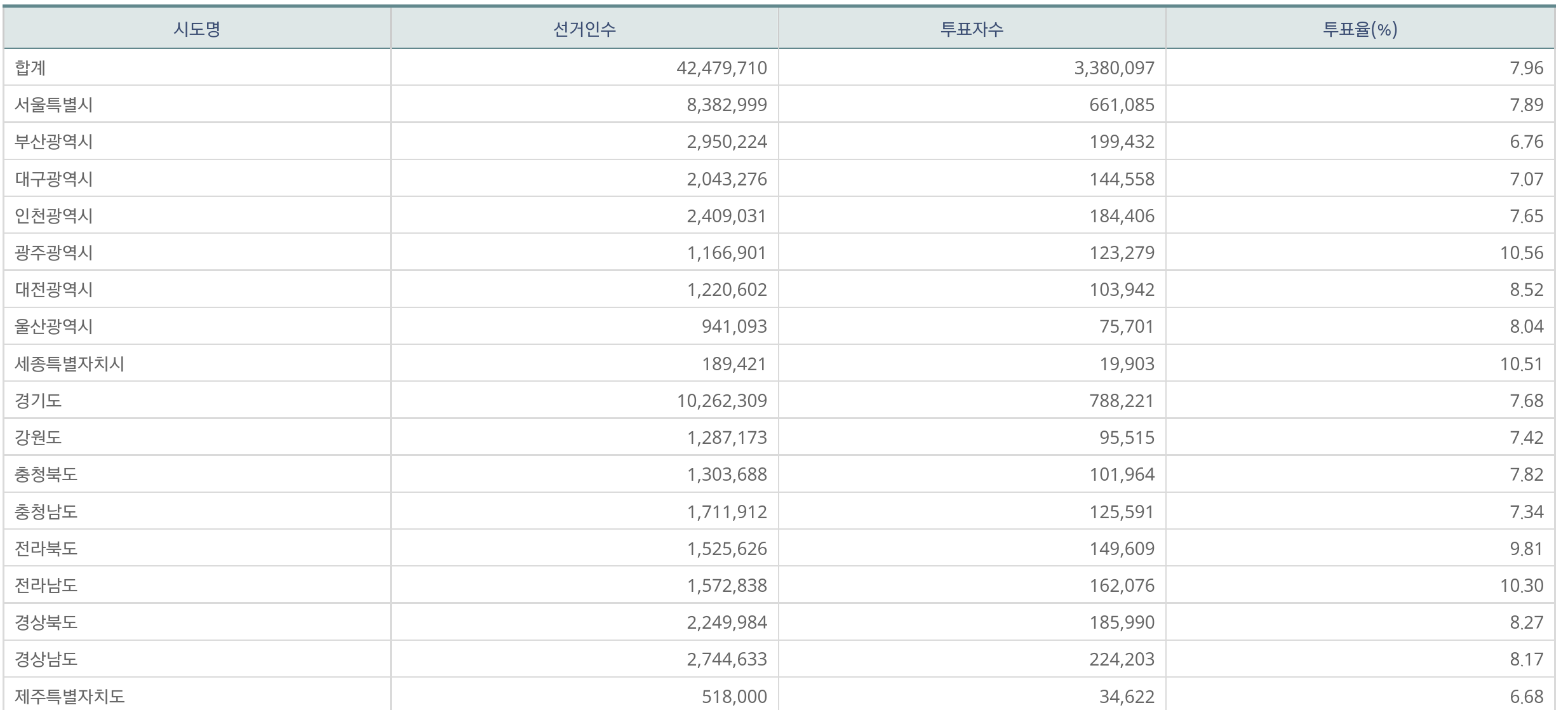Select the 인천광역시 row name
The image size is (1568, 710).
[x=54, y=215]
